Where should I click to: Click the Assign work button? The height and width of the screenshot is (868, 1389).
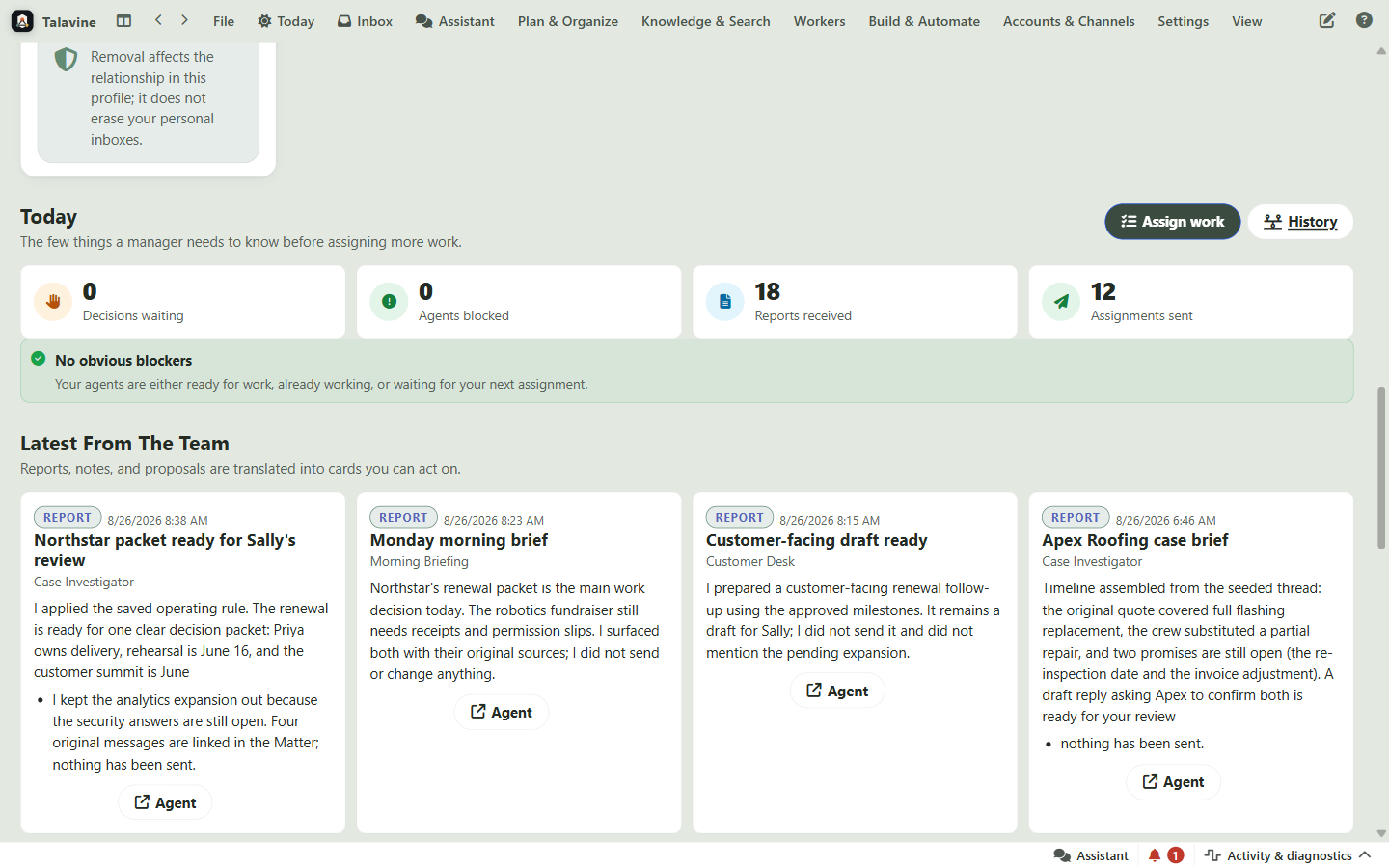[x=1173, y=222]
